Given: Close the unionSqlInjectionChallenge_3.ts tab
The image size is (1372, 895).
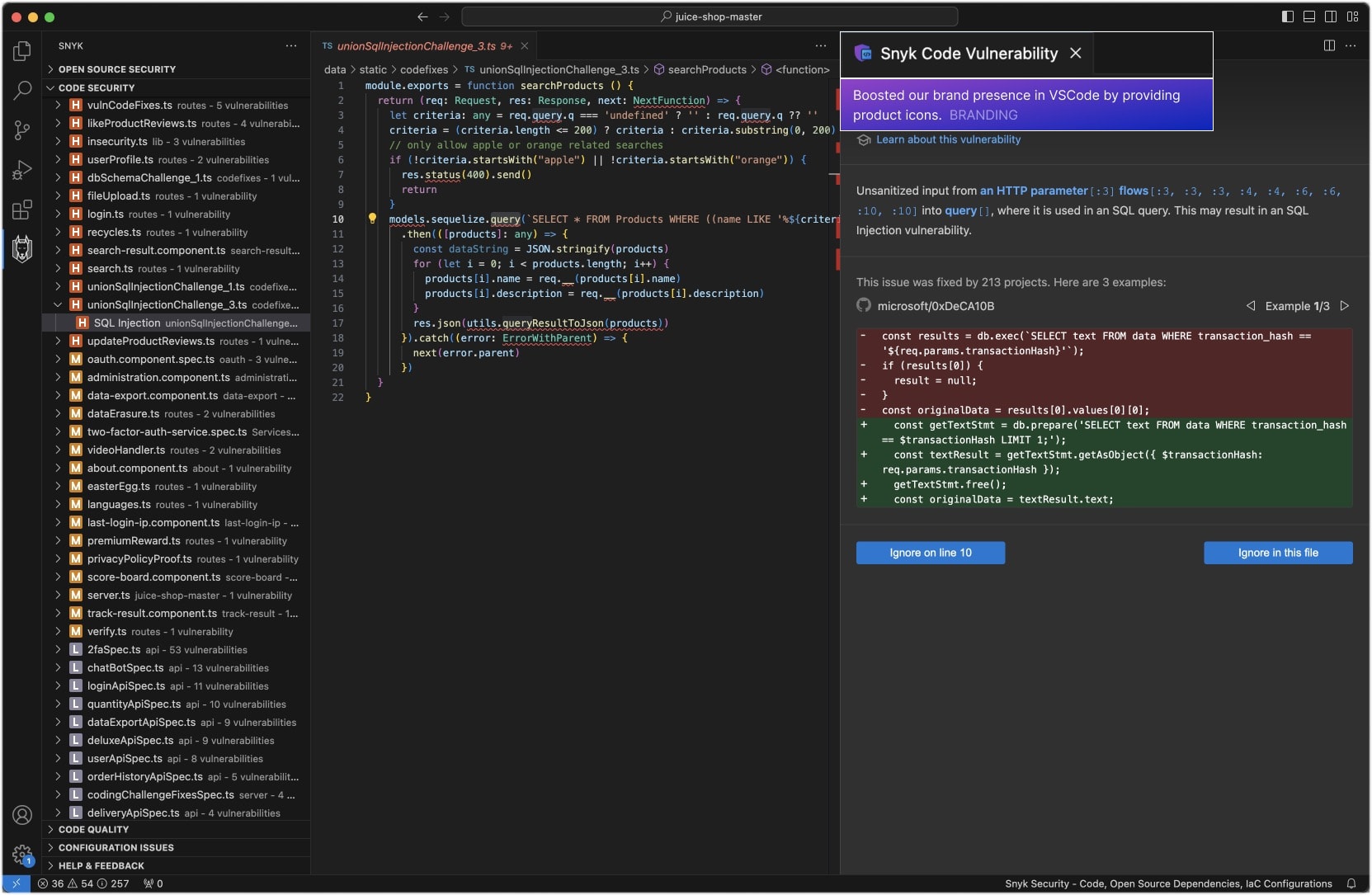Looking at the screenshot, I should [x=524, y=45].
